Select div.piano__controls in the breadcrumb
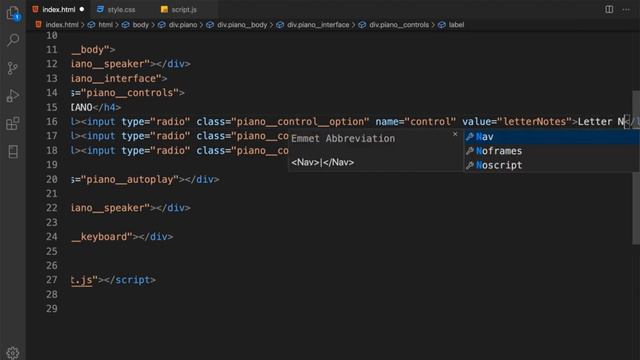 [x=399, y=25]
